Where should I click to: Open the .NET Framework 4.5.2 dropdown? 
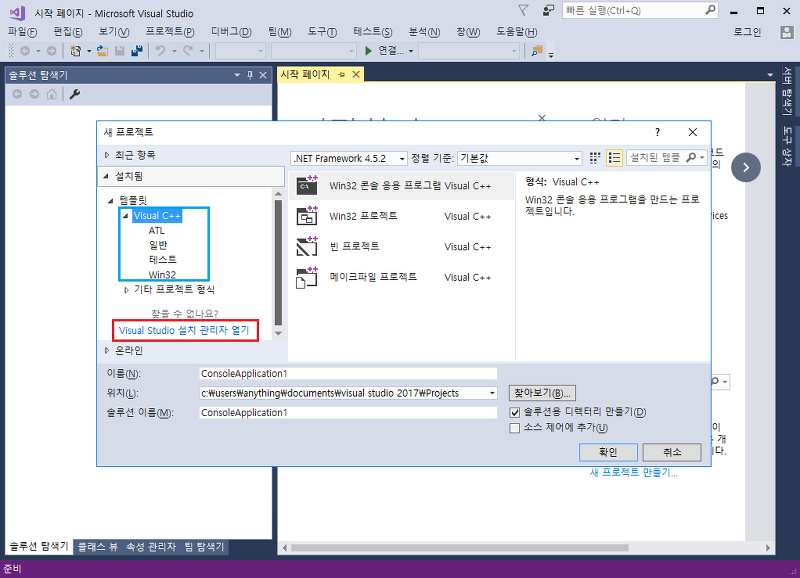coord(349,159)
